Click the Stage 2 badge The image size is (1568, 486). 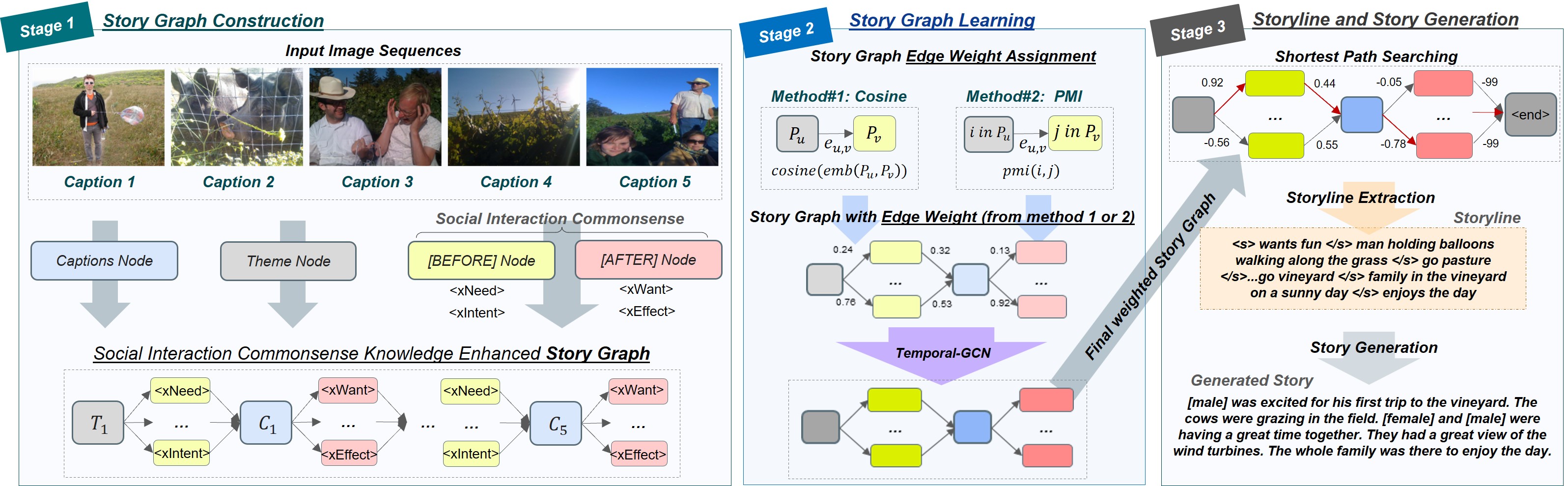(786, 32)
